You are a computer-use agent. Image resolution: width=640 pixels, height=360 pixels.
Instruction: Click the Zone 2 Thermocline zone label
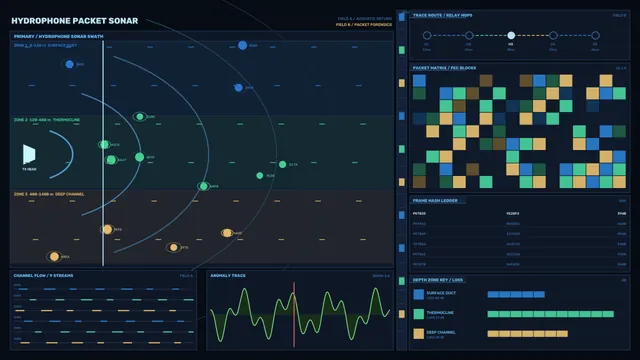tap(47, 120)
